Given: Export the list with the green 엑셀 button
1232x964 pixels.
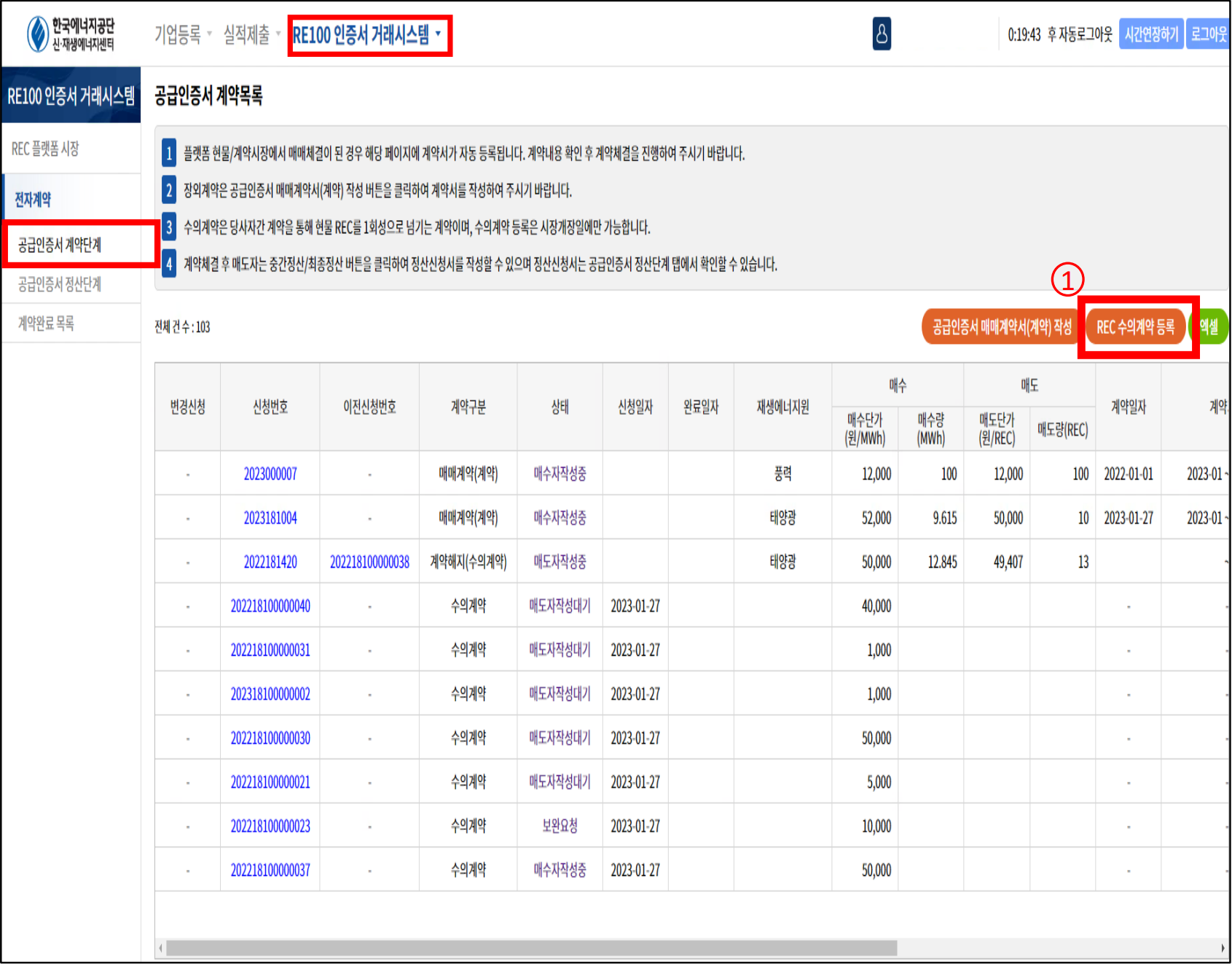Looking at the screenshot, I should (1210, 327).
